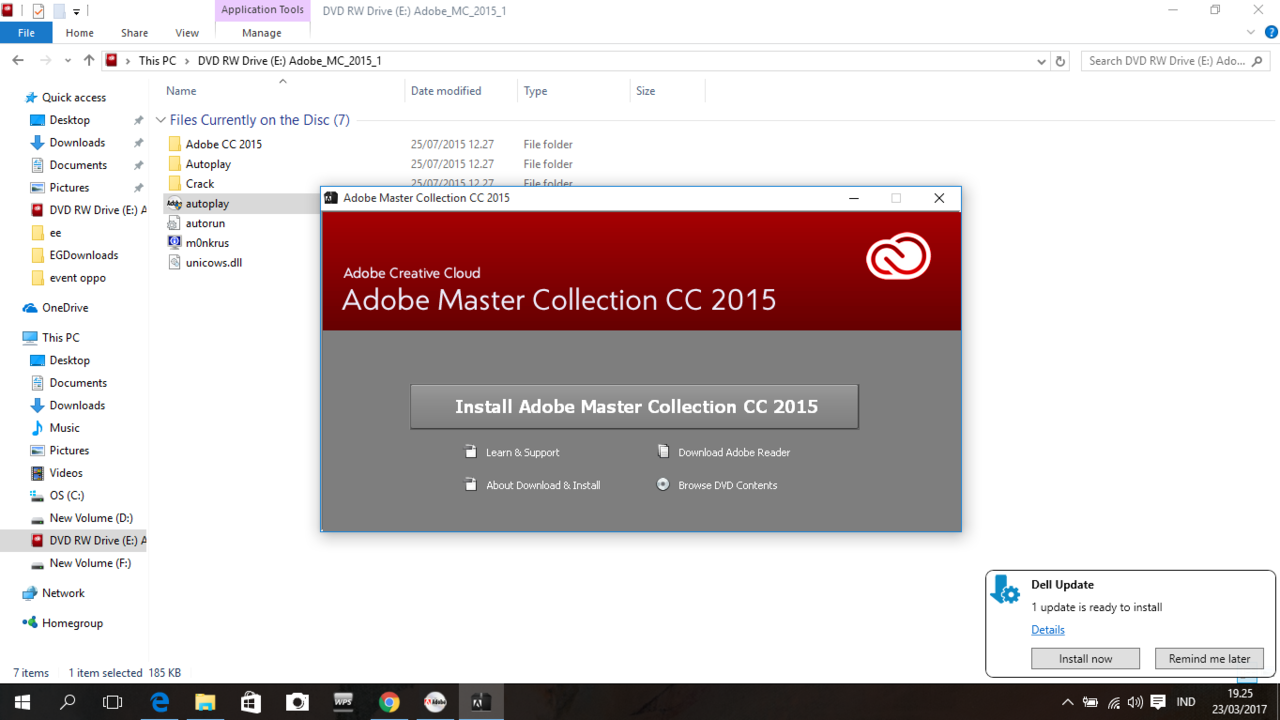The image size is (1280, 720).
Task: Go back with Explorer back arrow
Action: pos(18,61)
